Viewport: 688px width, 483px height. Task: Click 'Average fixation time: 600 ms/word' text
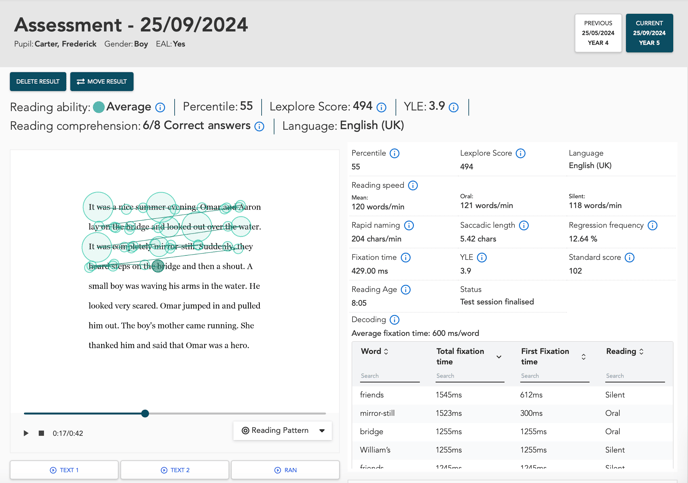click(x=415, y=333)
